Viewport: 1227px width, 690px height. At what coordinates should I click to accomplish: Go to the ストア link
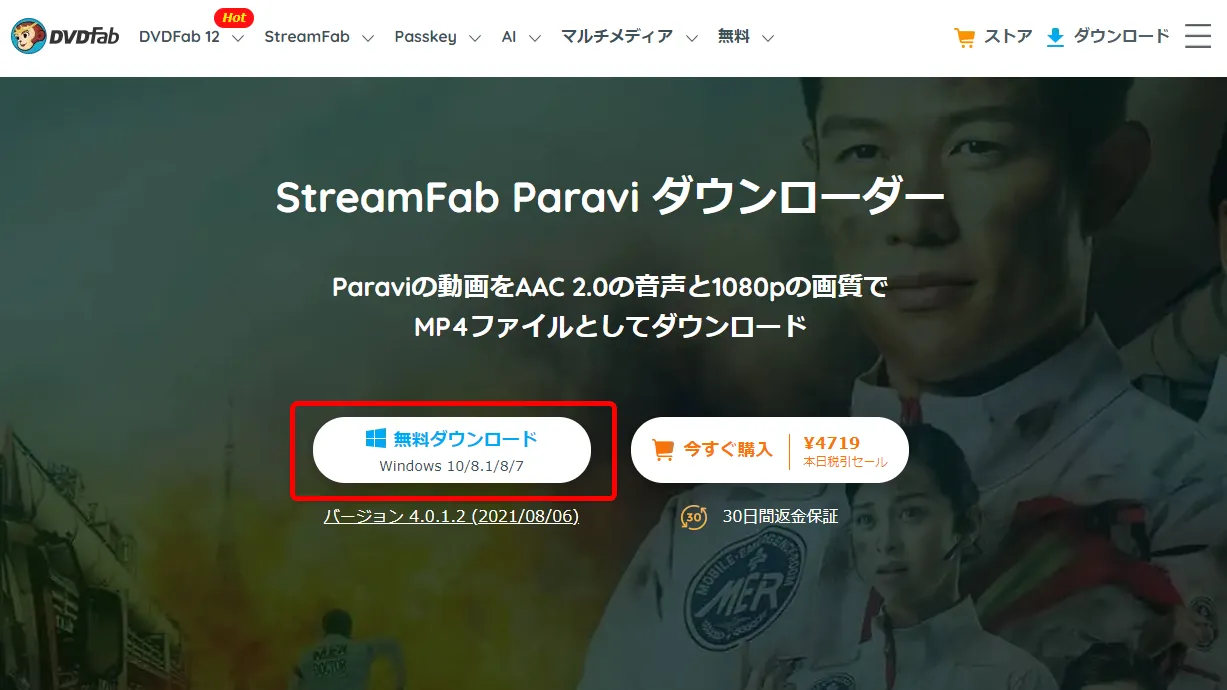click(x=1009, y=37)
